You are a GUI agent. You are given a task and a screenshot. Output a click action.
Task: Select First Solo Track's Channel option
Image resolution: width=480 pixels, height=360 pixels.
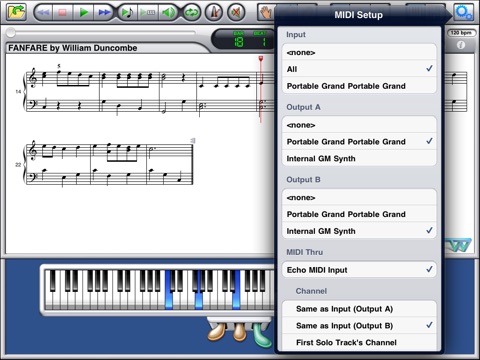point(359,342)
